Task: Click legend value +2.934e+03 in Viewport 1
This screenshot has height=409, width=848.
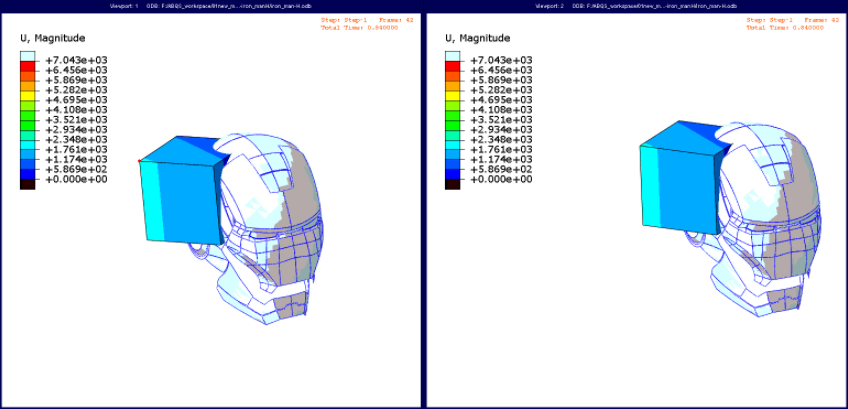Action: (76, 129)
